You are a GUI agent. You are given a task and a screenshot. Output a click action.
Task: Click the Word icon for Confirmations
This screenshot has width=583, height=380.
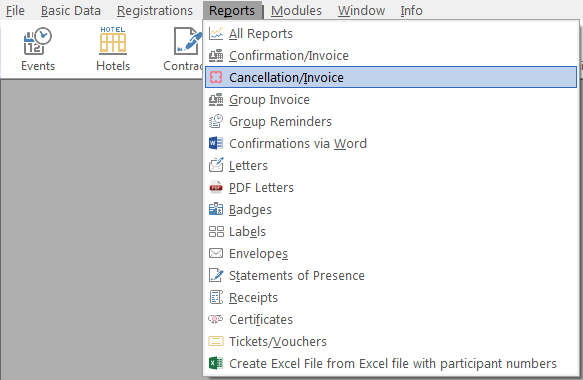[x=216, y=143]
